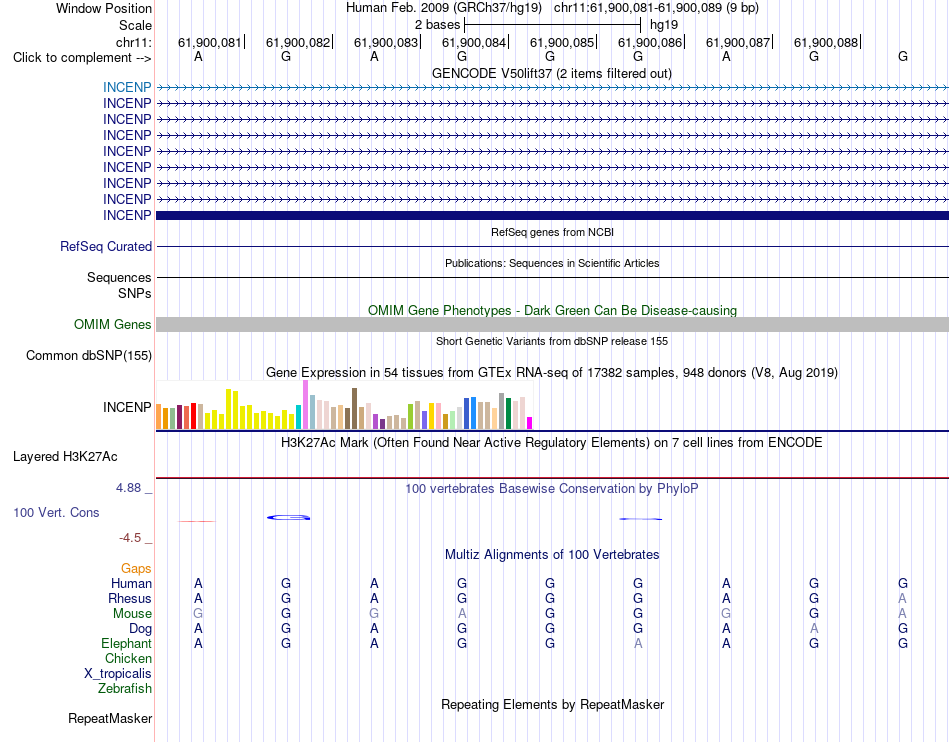Click the "Sequences" track label

tap(119, 277)
